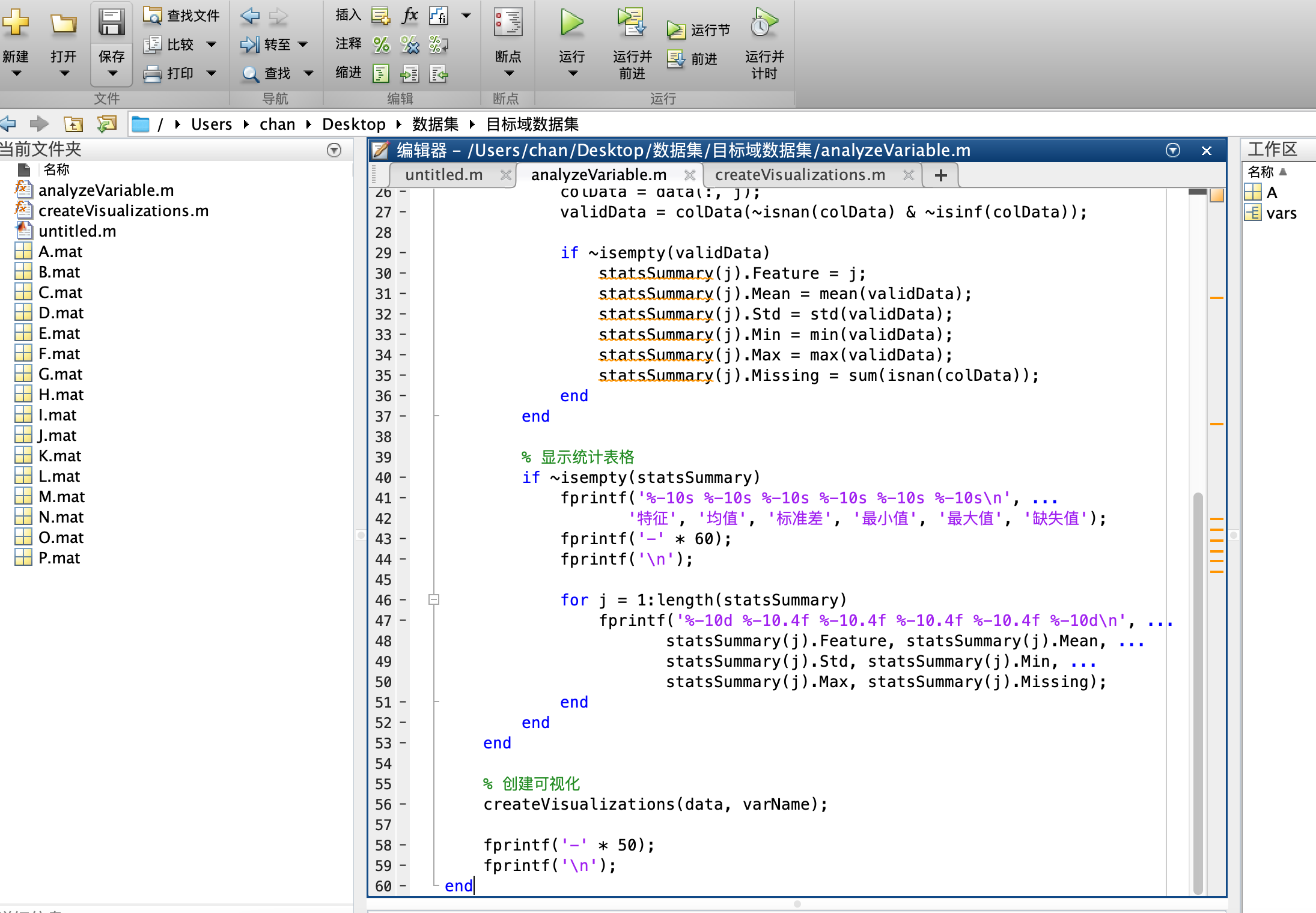Image resolution: width=1316 pixels, height=913 pixels.
Task: Select variable vars in the workspace
Action: (x=1280, y=213)
